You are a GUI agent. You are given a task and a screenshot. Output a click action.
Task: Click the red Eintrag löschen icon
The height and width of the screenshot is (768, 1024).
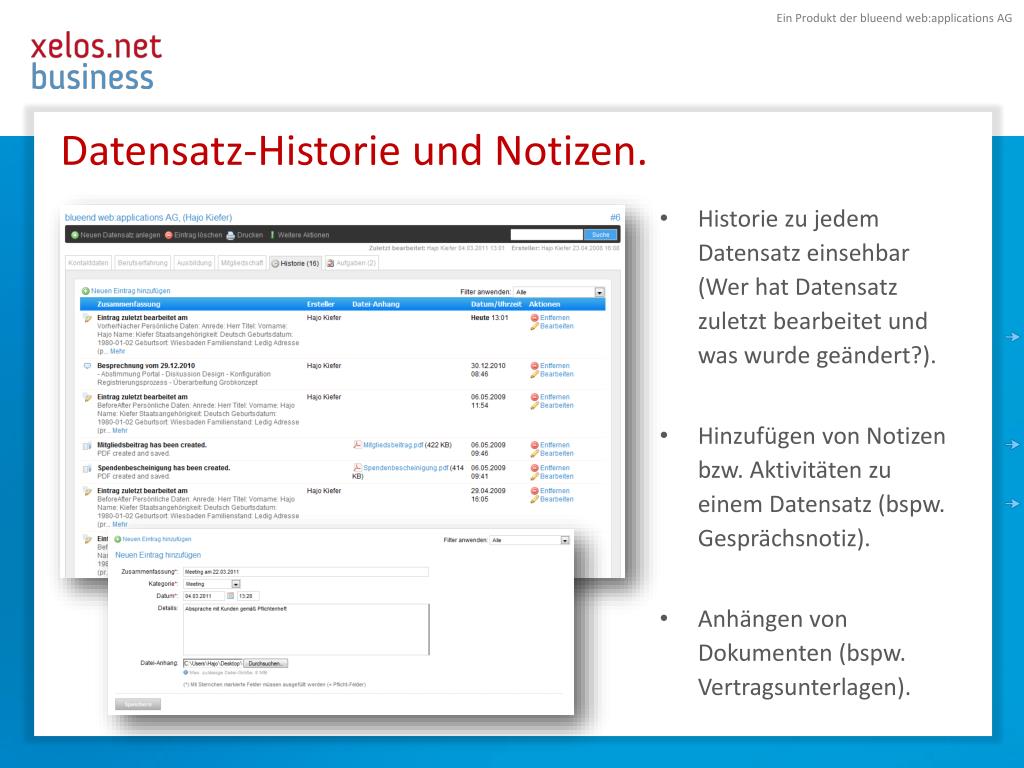[x=168, y=235]
